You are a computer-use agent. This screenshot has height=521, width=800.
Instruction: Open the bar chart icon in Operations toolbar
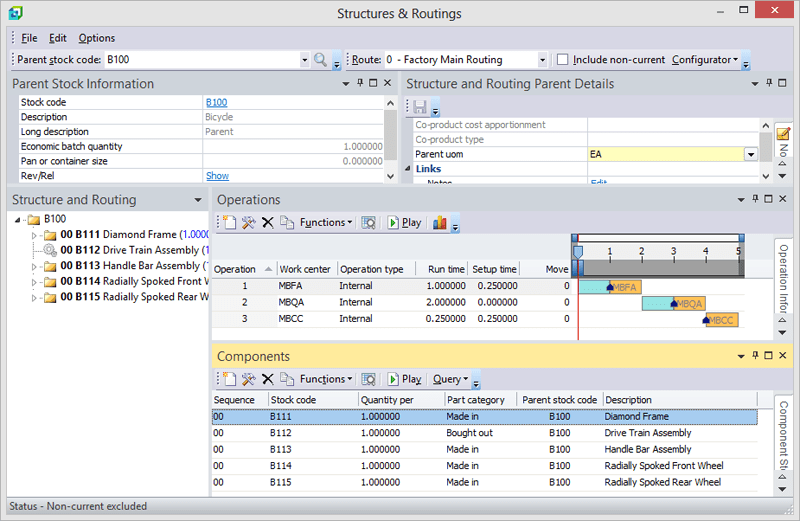click(439, 223)
